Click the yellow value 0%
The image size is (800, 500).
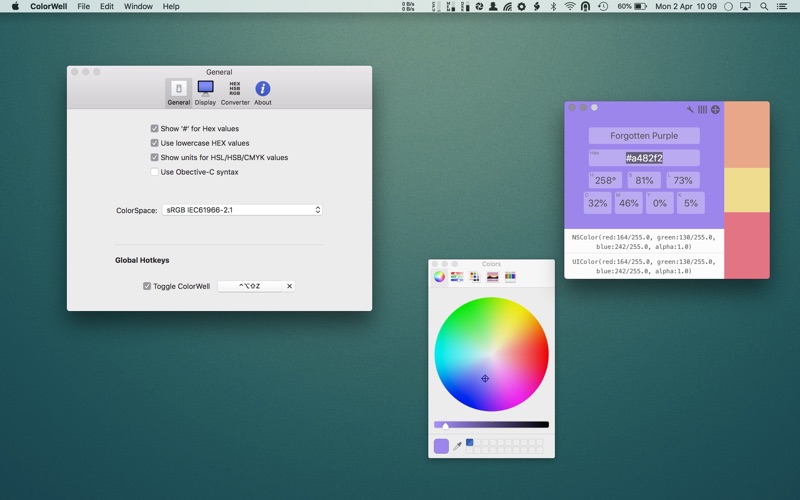point(660,203)
